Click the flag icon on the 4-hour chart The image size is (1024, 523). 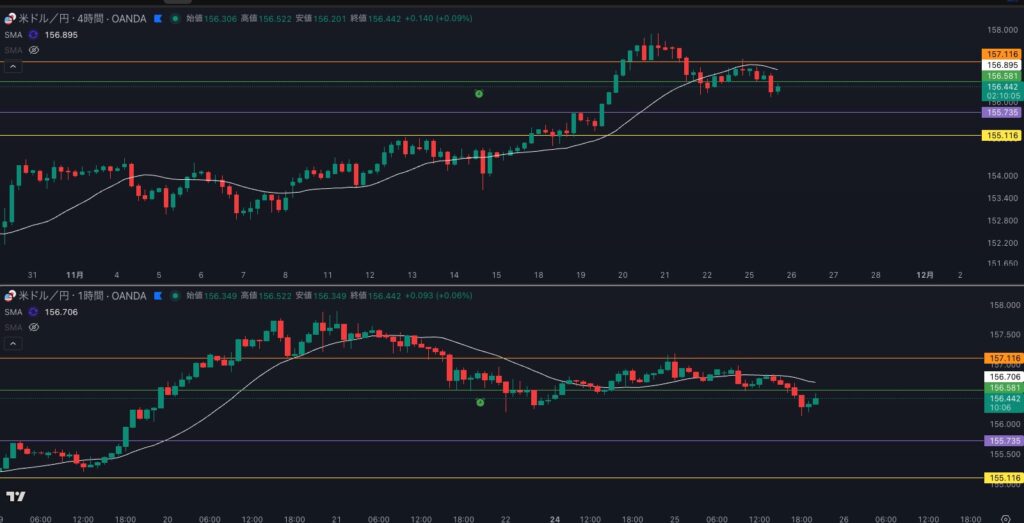point(157,18)
